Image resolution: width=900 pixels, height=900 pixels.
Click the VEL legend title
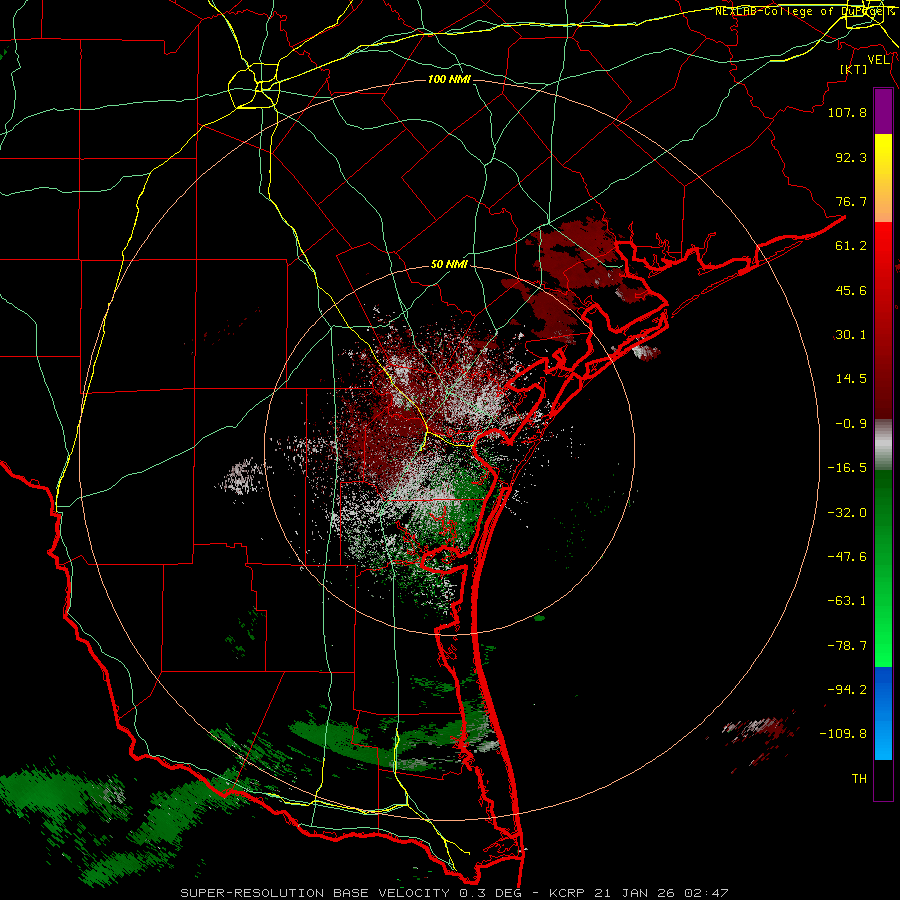pos(879,60)
